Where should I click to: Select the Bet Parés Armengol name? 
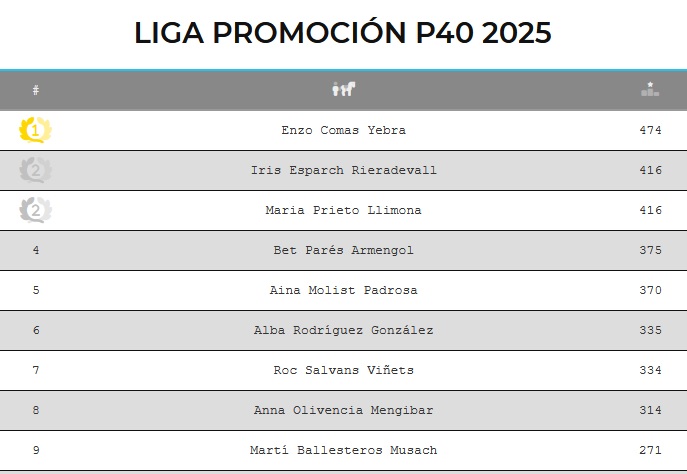tap(343, 250)
